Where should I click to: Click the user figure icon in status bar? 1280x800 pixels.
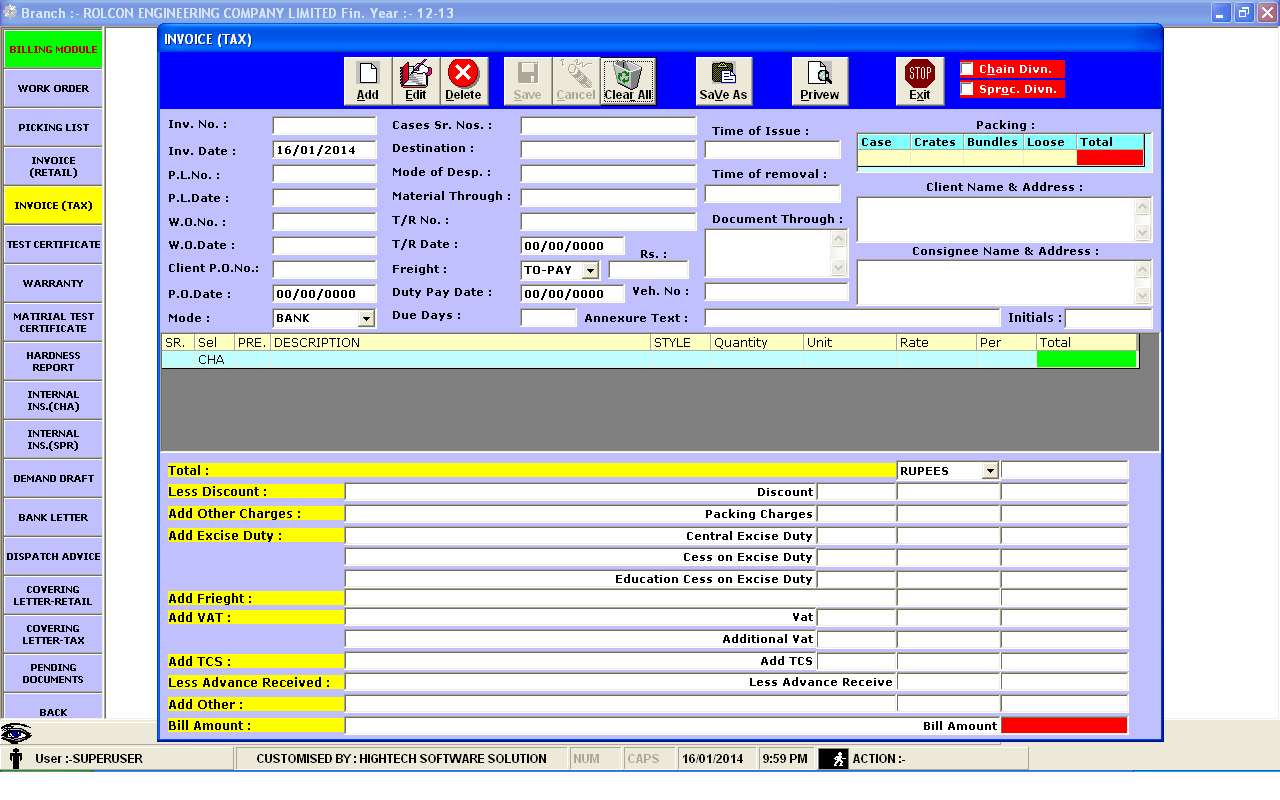coord(15,759)
